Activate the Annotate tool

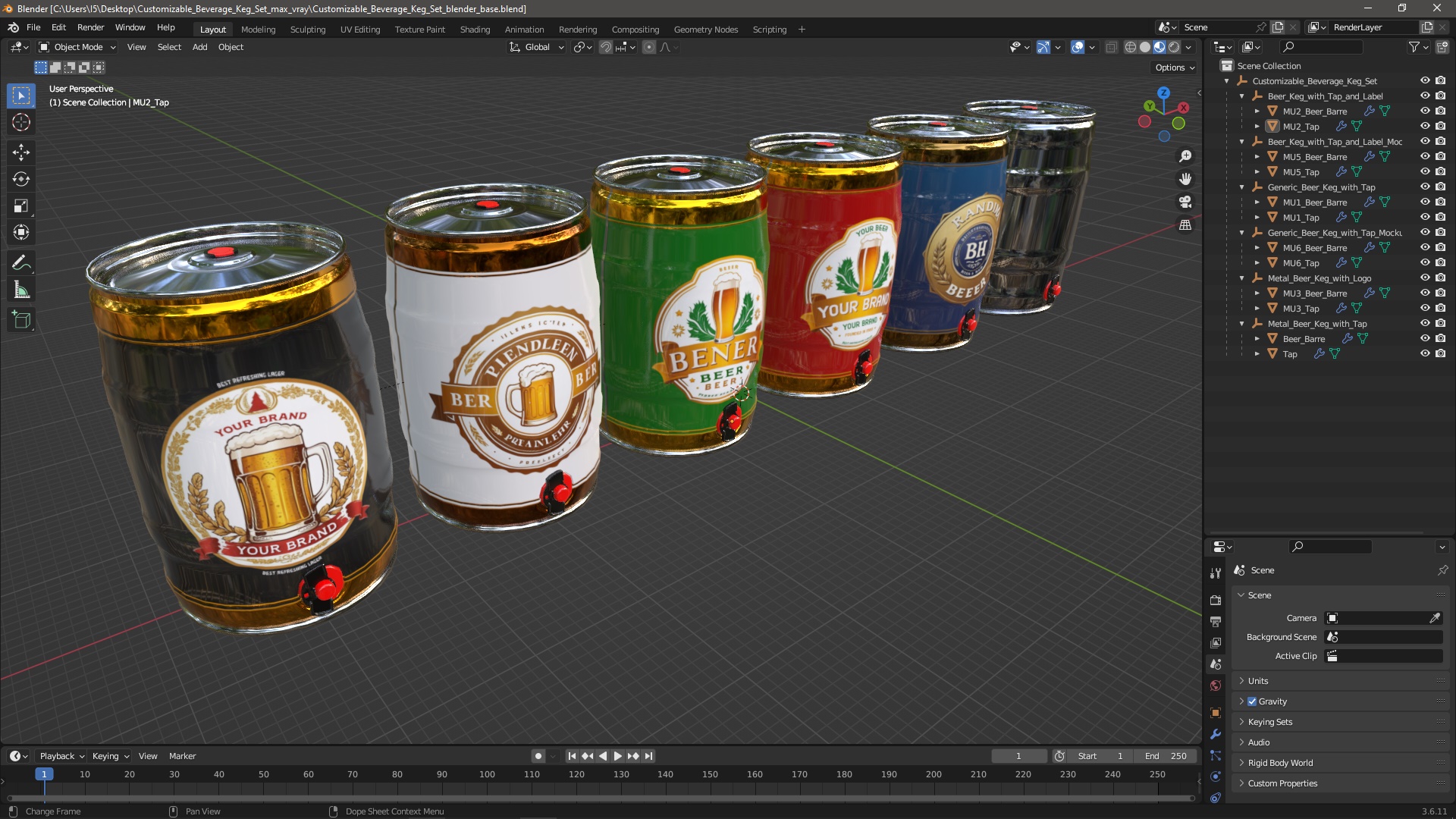21,263
